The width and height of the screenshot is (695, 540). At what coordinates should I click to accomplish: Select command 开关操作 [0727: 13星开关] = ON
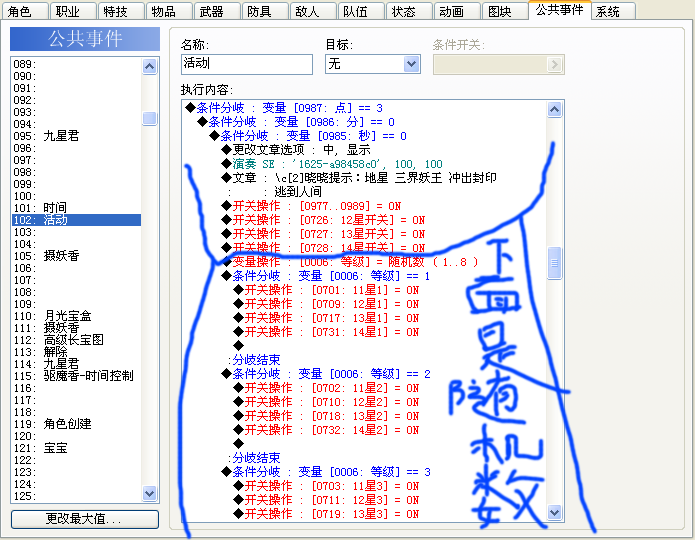[x=323, y=234]
